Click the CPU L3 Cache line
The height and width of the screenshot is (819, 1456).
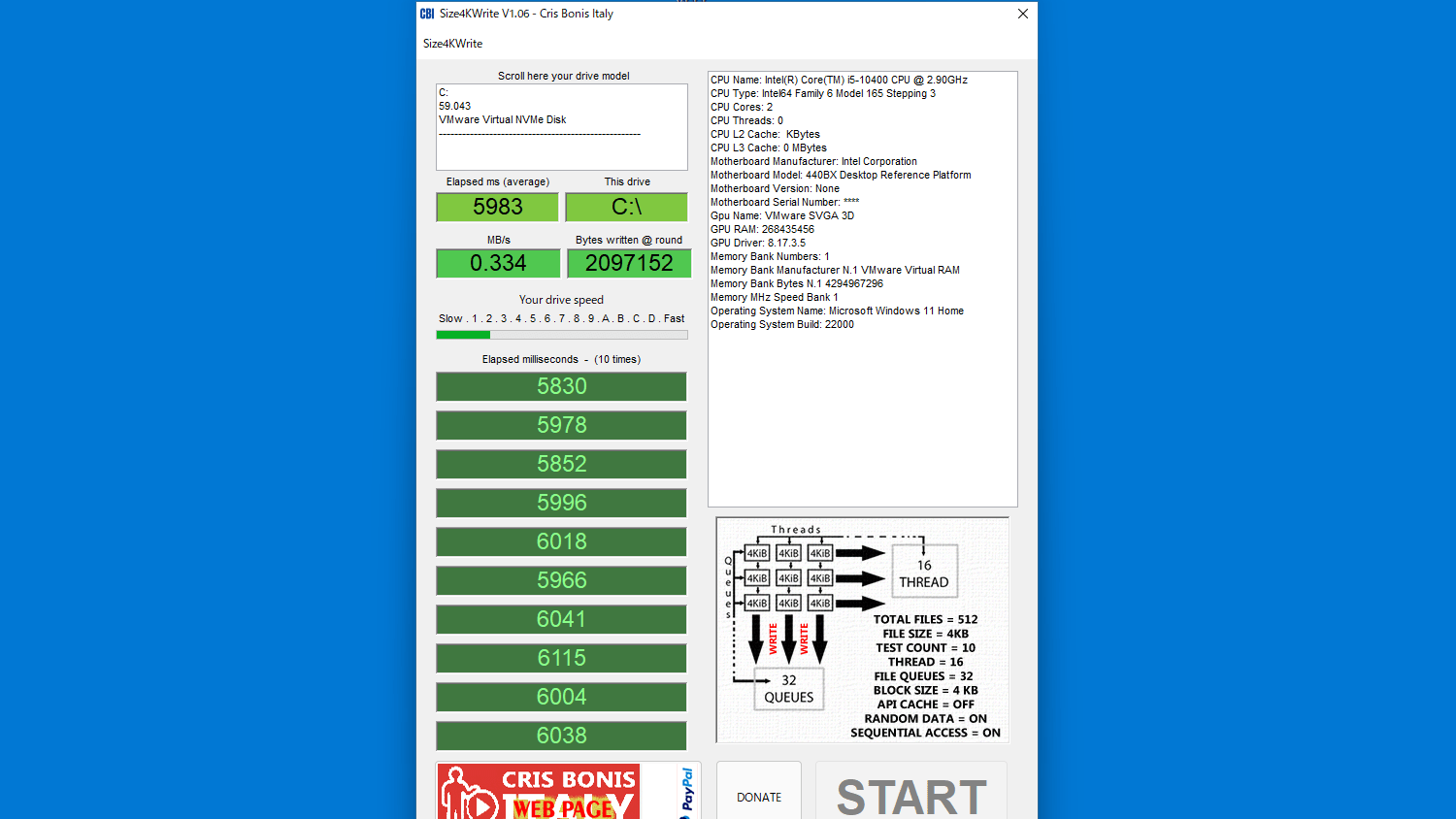(x=769, y=147)
